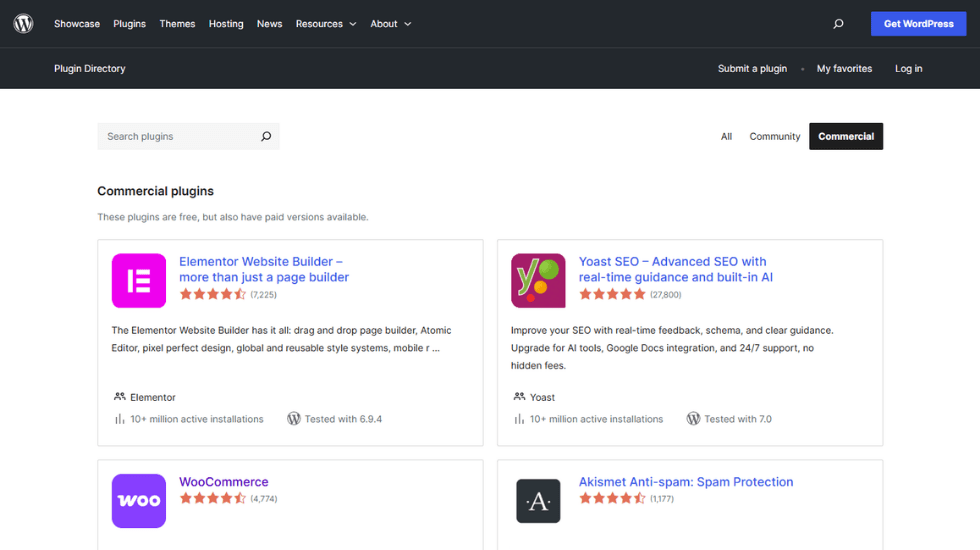Open the Hosting nav item
The width and height of the screenshot is (980, 550).
click(226, 24)
